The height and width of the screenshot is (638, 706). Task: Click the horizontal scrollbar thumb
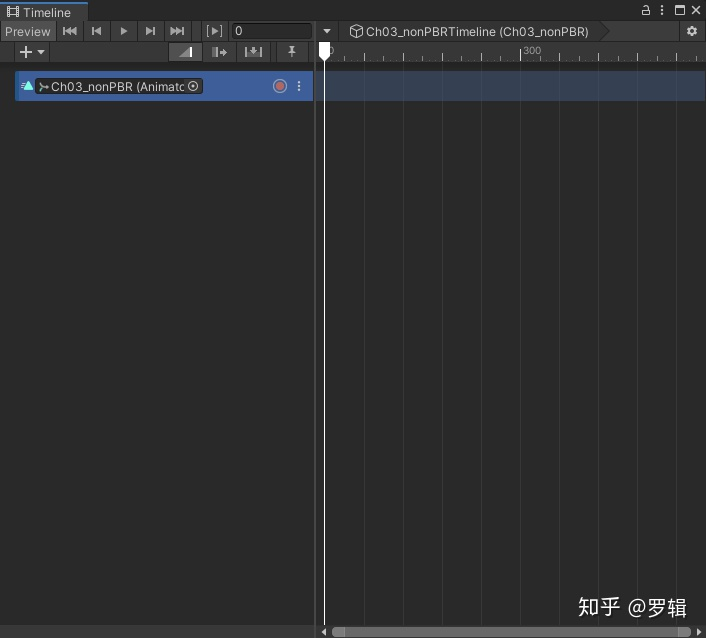tap(511, 632)
